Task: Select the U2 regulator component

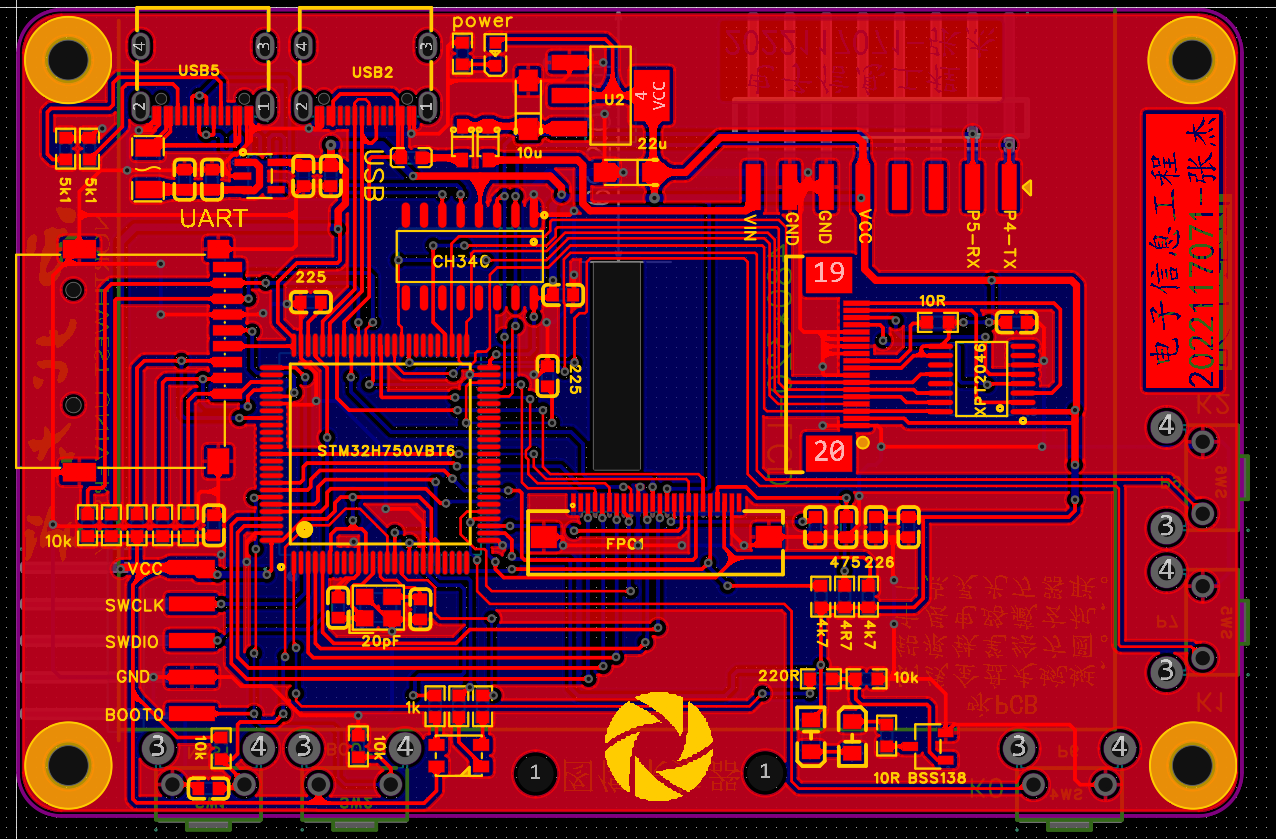Action: (611, 96)
